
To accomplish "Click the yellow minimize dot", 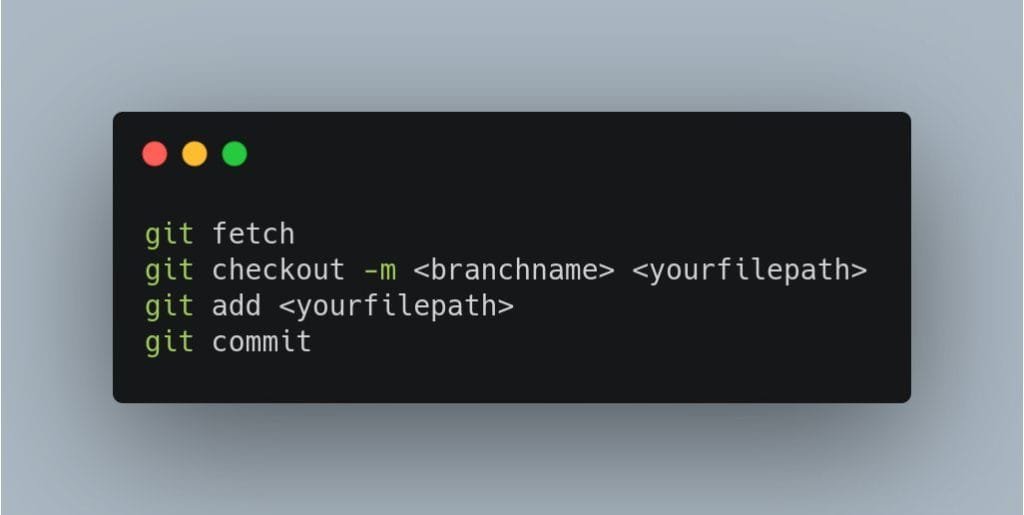I will pyautogui.click(x=195, y=154).
